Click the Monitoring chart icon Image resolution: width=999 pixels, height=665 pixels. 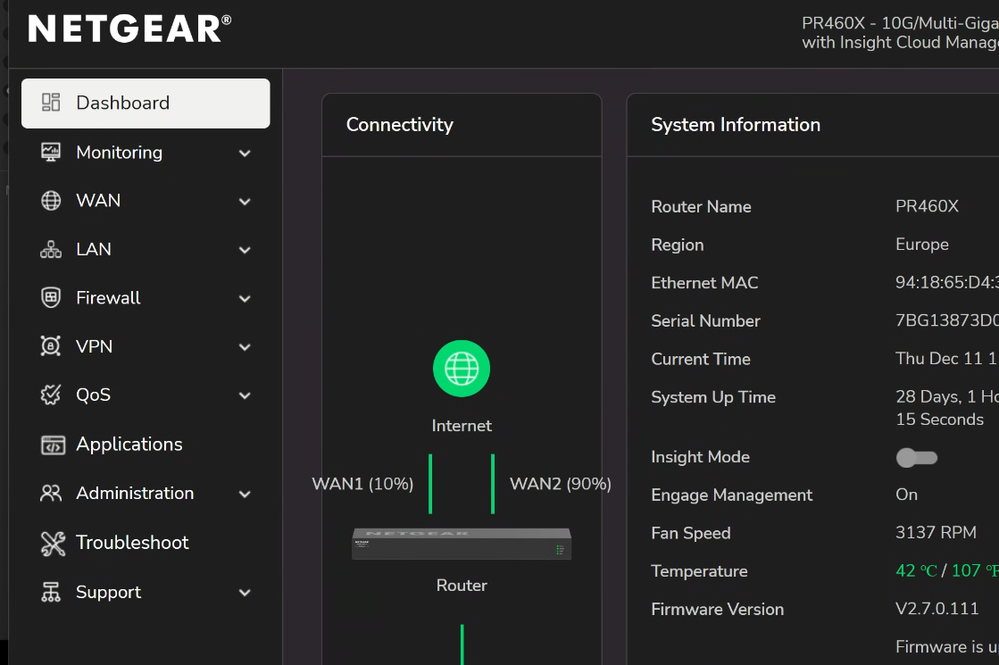pos(51,152)
